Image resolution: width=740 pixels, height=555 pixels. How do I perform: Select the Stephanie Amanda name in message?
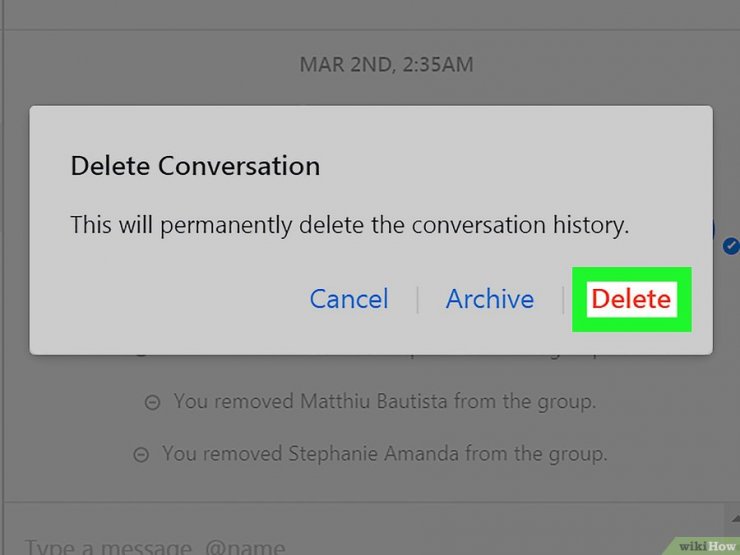[x=373, y=454]
